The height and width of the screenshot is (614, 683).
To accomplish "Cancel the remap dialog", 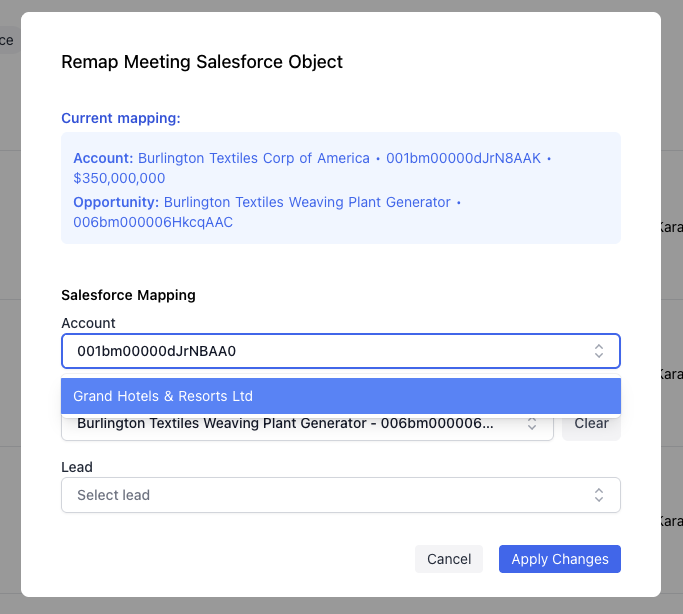I will [x=448, y=559].
